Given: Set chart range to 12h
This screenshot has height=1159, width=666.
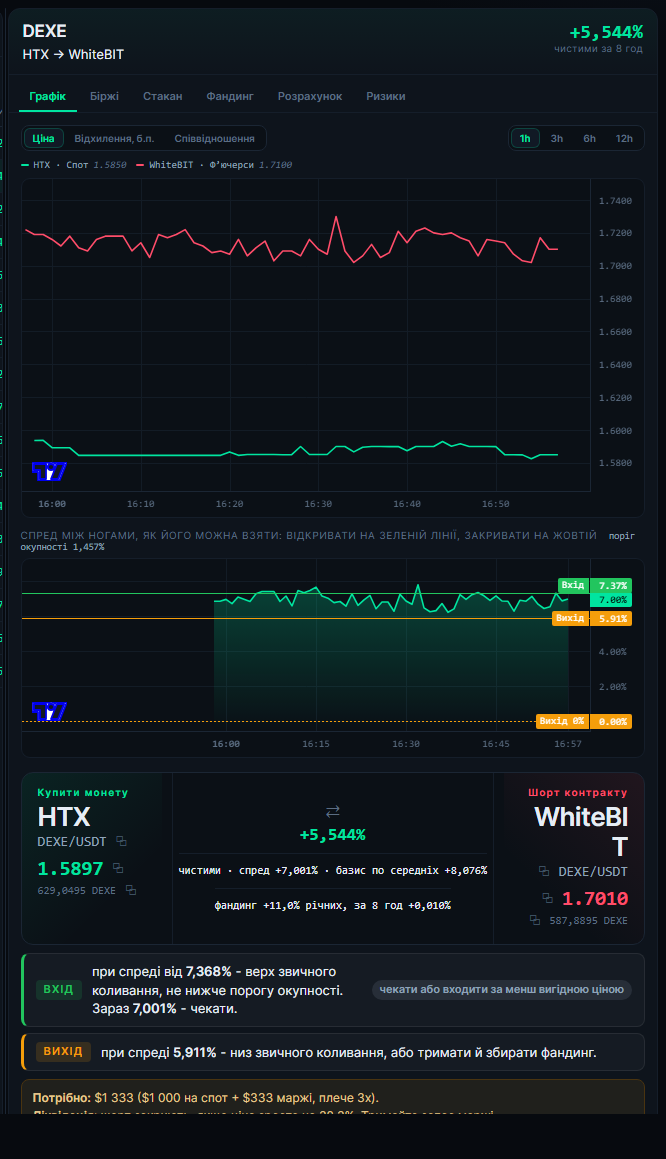Looking at the screenshot, I should [x=624, y=138].
